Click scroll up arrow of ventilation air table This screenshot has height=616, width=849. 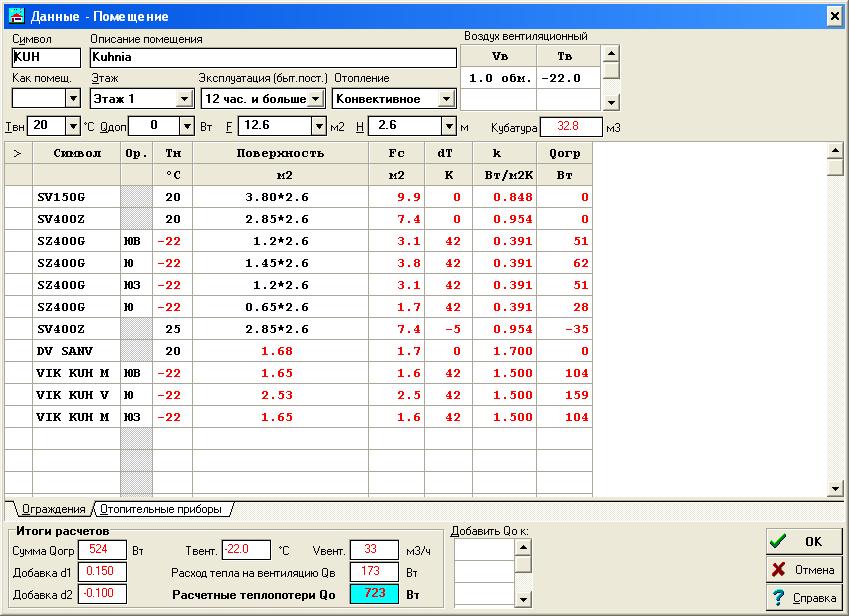(x=611, y=53)
